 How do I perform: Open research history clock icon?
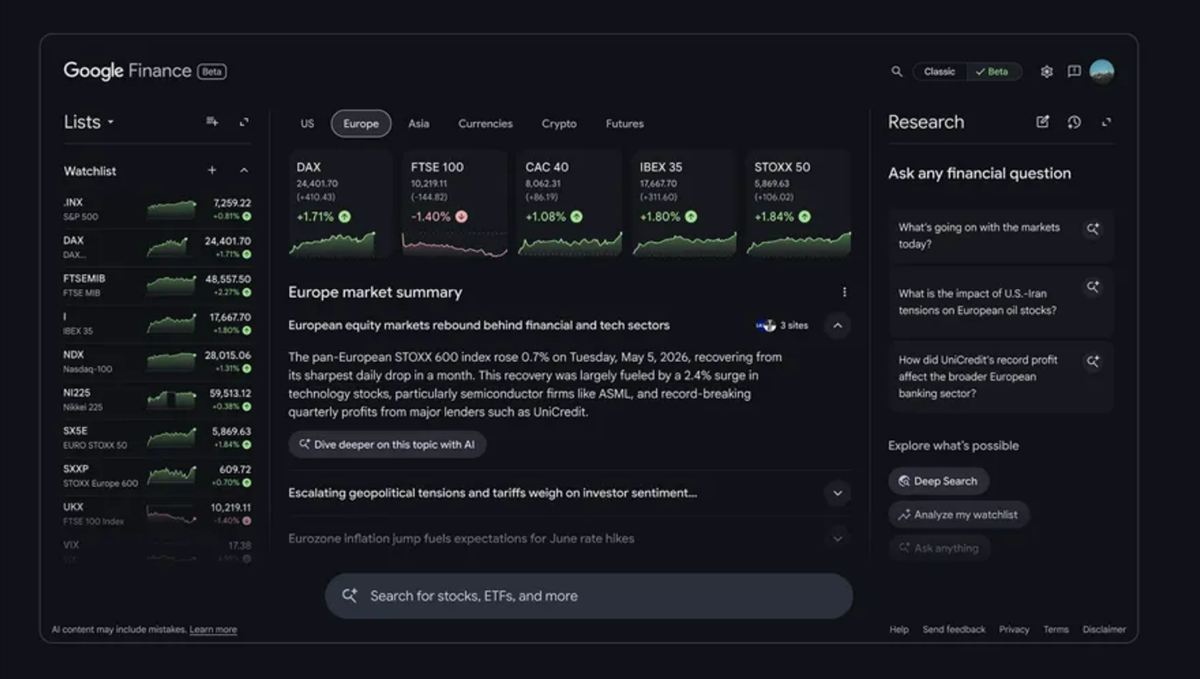[x=1074, y=122]
